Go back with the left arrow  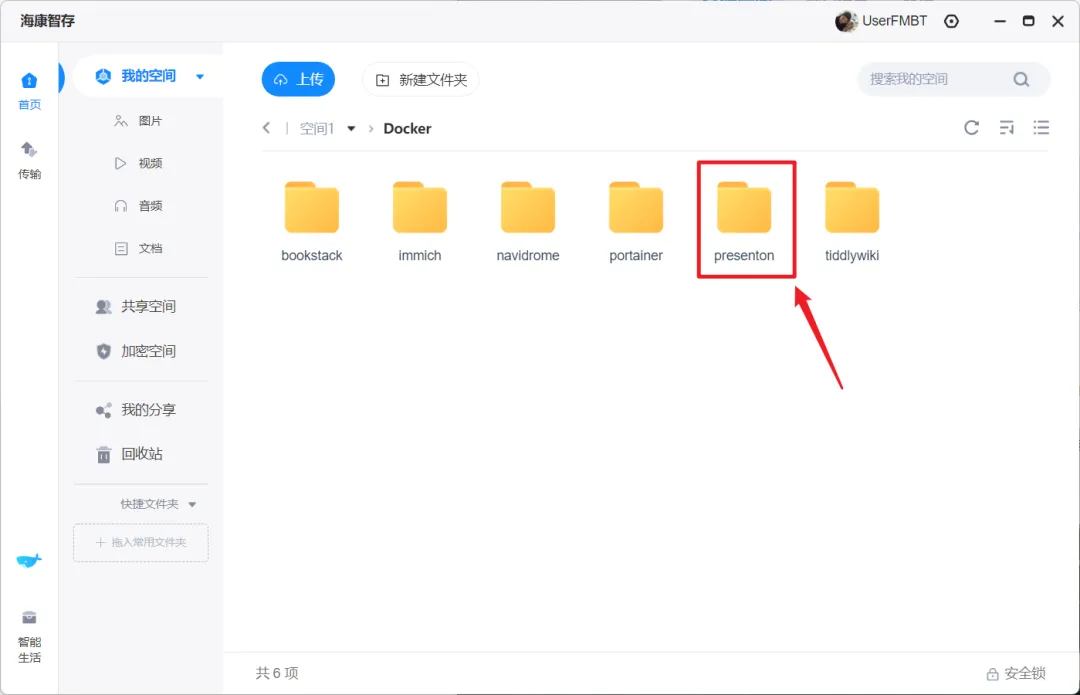(x=267, y=127)
